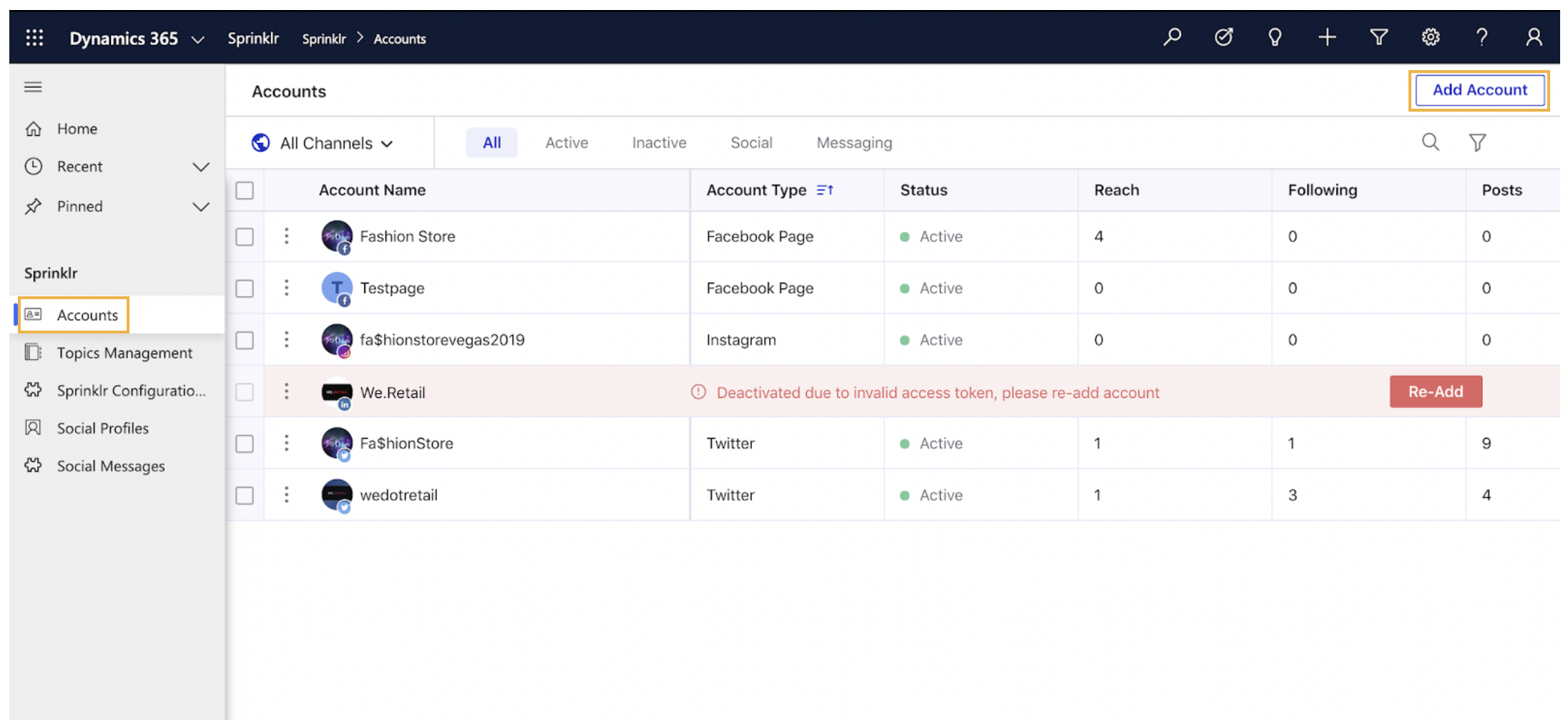
Task: Click the Fa$hionStore account name
Action: point(406,443)
